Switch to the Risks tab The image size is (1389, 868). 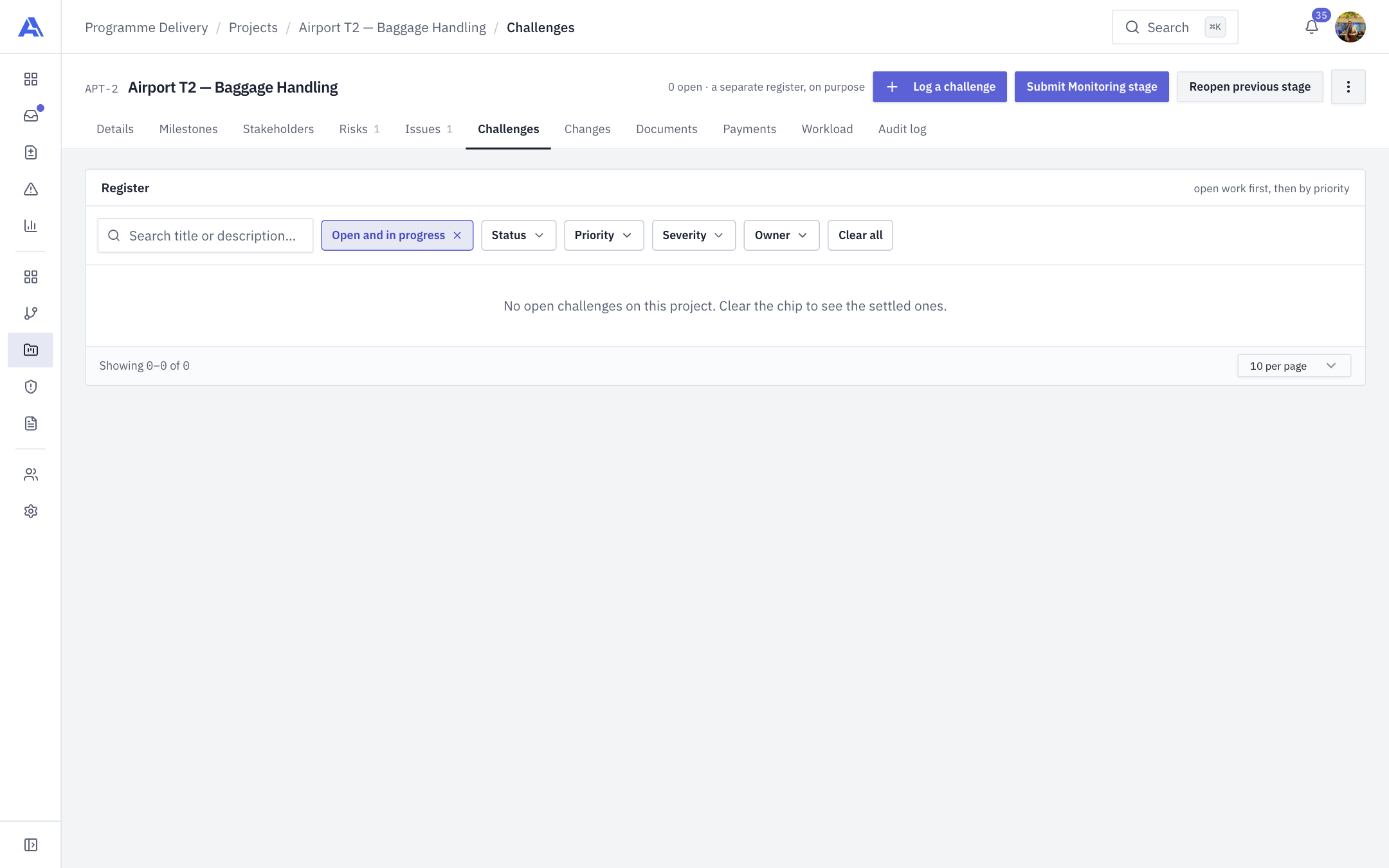click(359, 129)
